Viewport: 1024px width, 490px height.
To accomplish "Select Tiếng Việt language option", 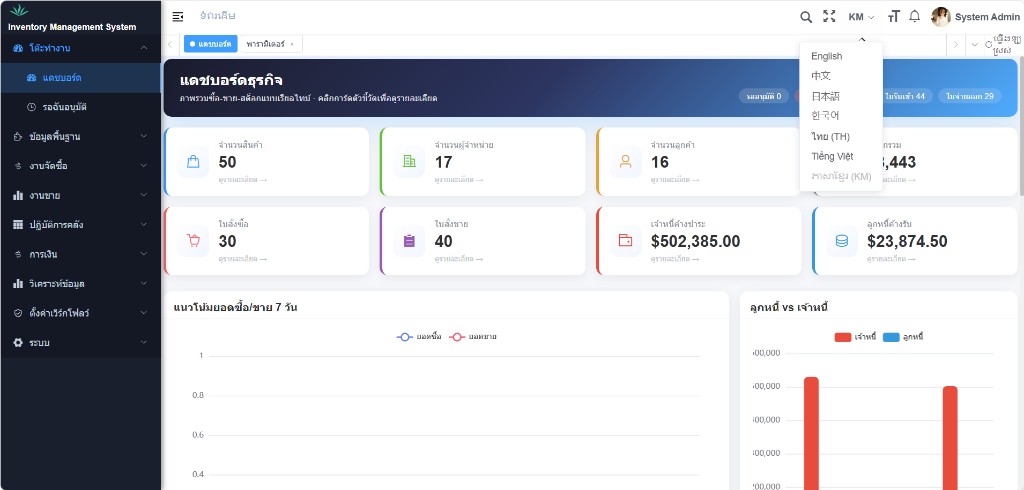I will coord(841,156).
